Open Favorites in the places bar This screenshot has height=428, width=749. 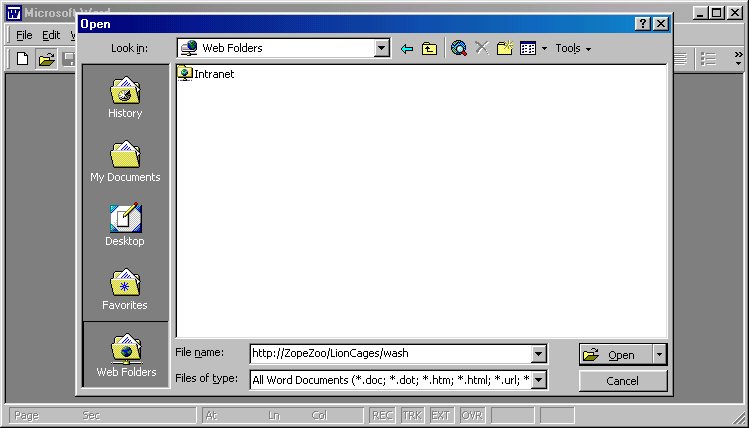(125, 289)
